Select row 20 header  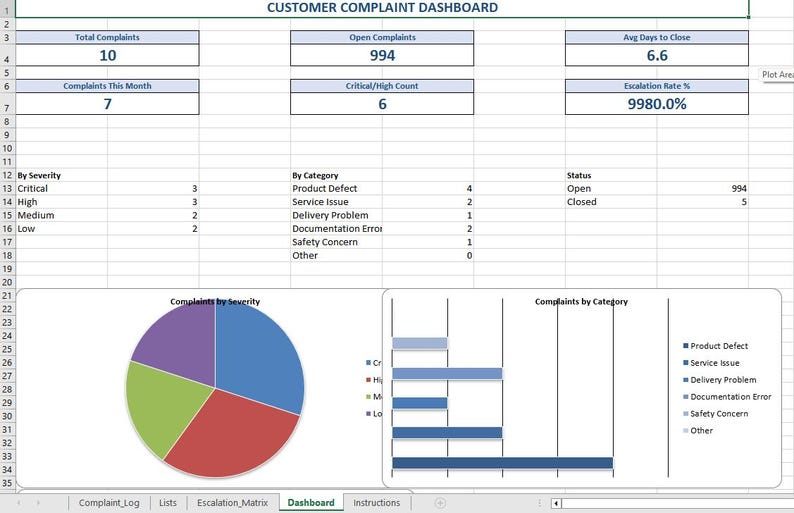[x=7, y=283]
